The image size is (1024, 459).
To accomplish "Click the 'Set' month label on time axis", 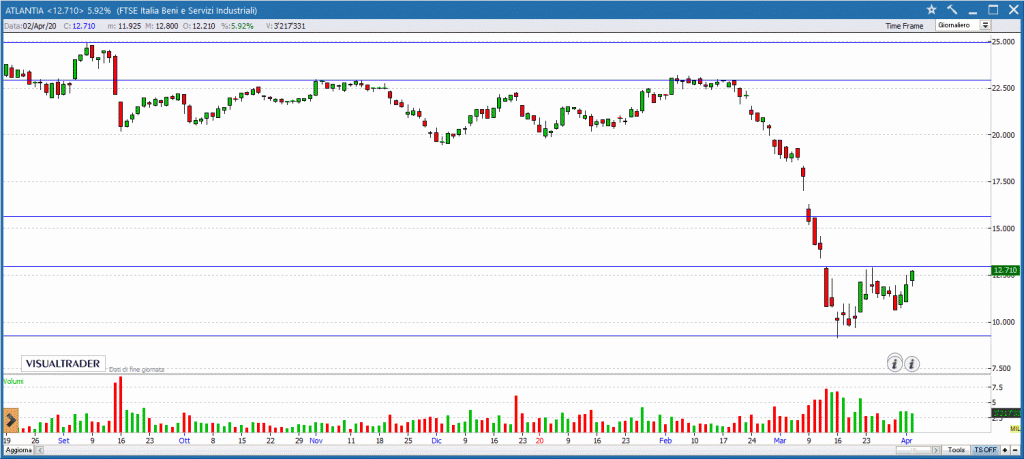I will coord(63,441).
